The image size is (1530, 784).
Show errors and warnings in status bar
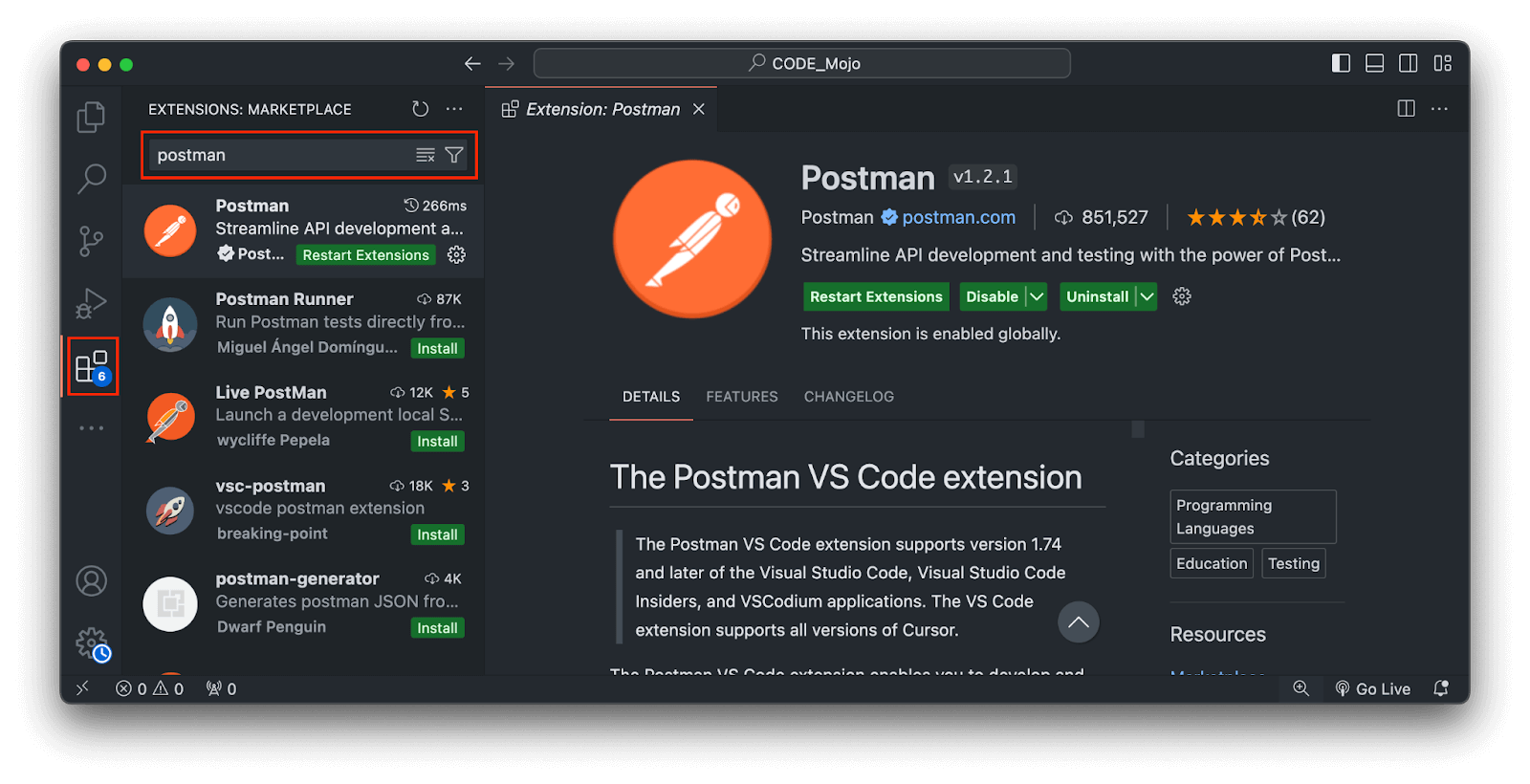149,688
